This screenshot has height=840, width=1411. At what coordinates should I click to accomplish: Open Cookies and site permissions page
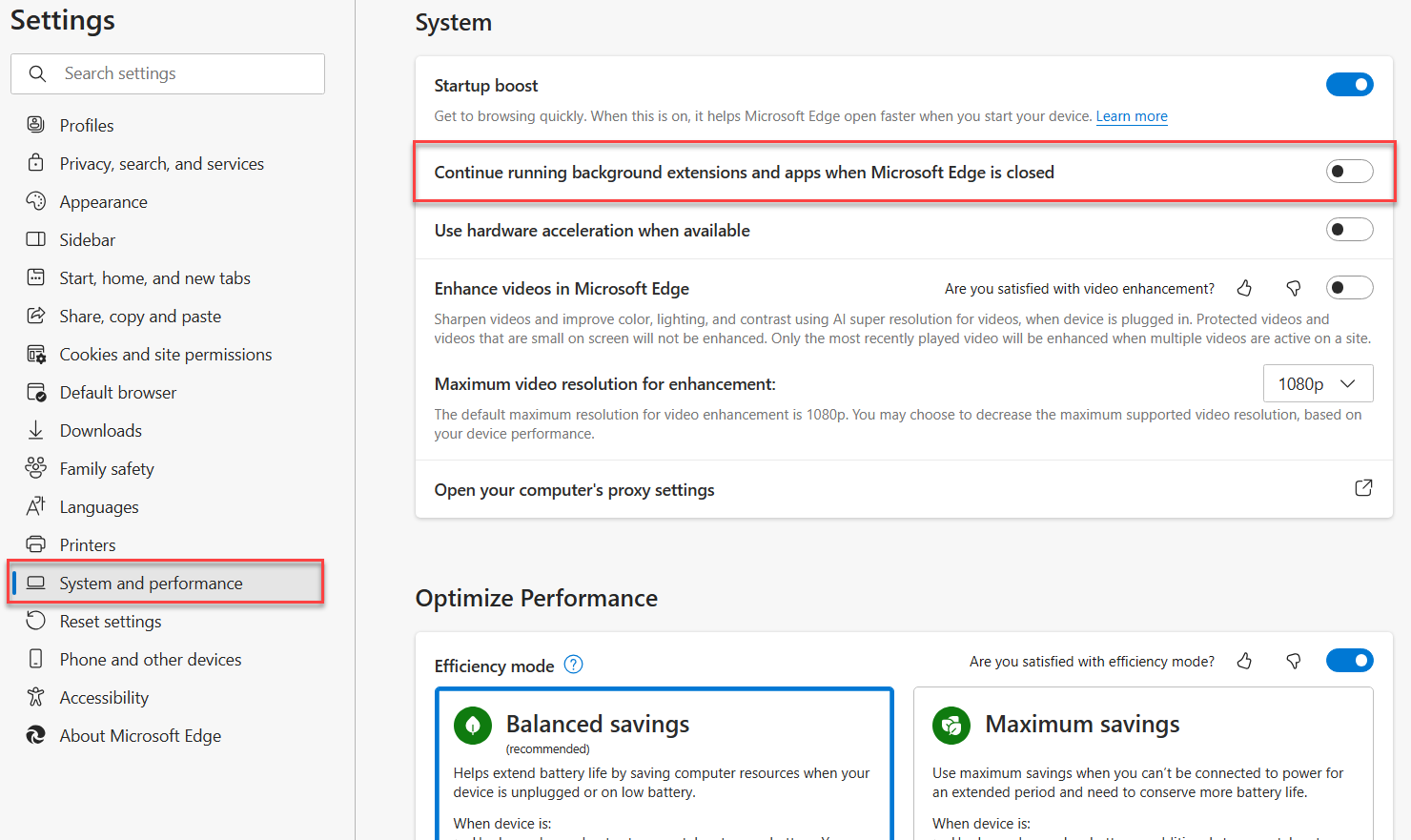pos(167,354)
